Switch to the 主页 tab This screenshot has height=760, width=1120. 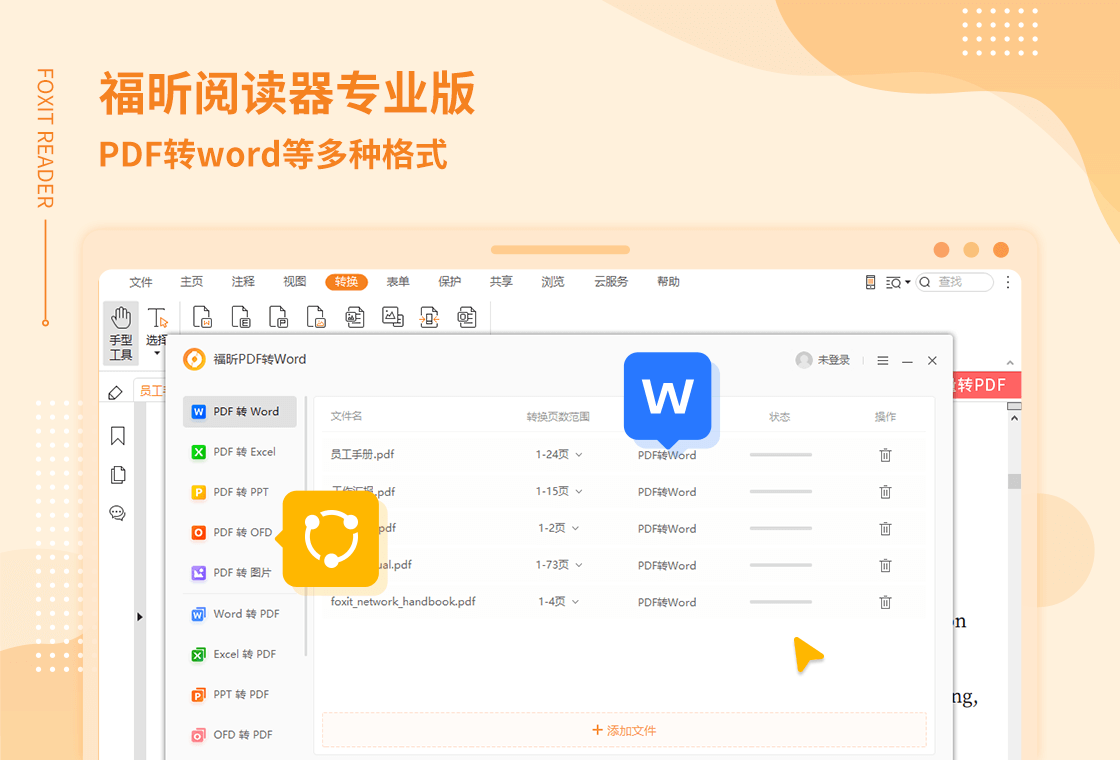point(191,282)
